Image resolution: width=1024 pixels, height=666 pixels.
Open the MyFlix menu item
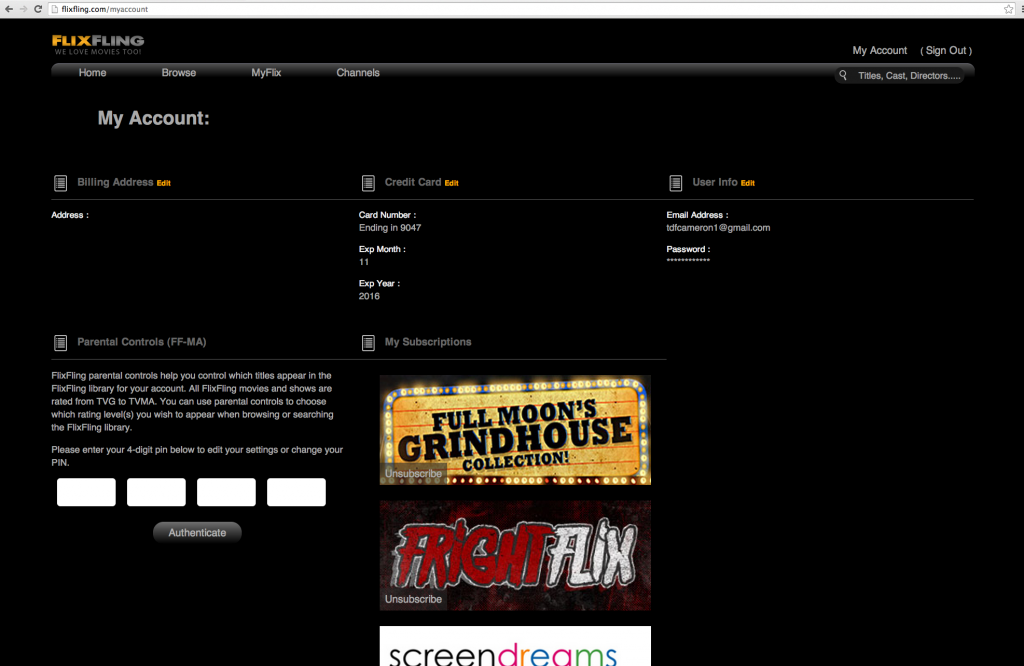pos(266,72)
